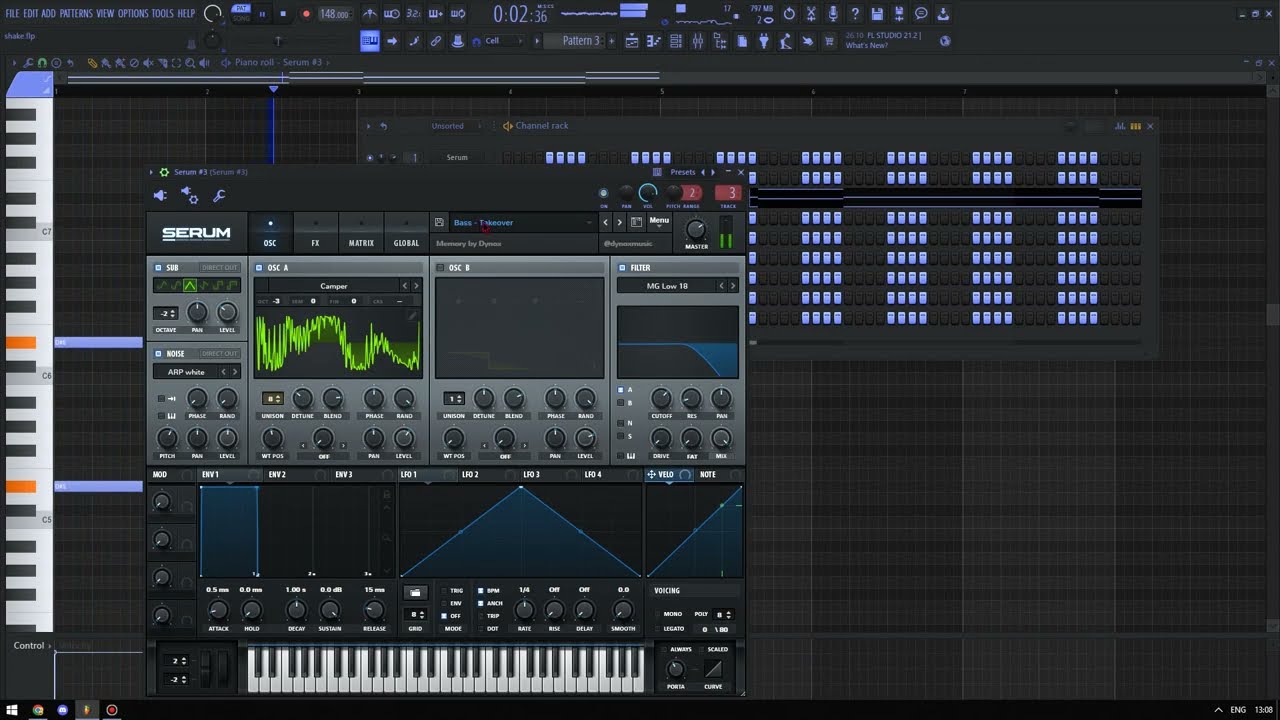Image resolution: width=1280 pixels, height=720 pixels.
Task: Click the SUB DIRECT OUT button
Action: [x=220, y=268]
